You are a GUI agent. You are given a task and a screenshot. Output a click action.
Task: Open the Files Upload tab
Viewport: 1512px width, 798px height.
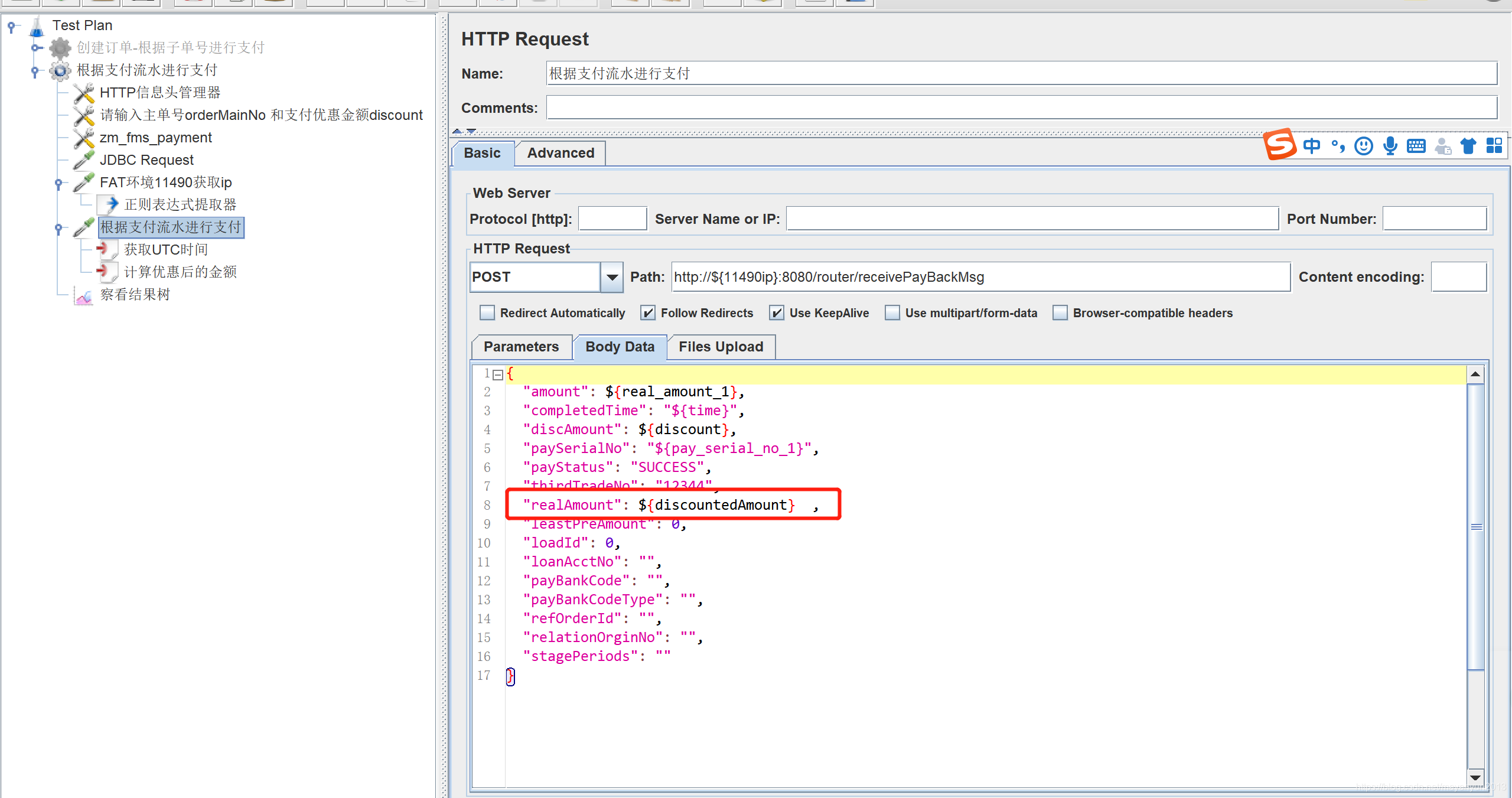[721, 347]
